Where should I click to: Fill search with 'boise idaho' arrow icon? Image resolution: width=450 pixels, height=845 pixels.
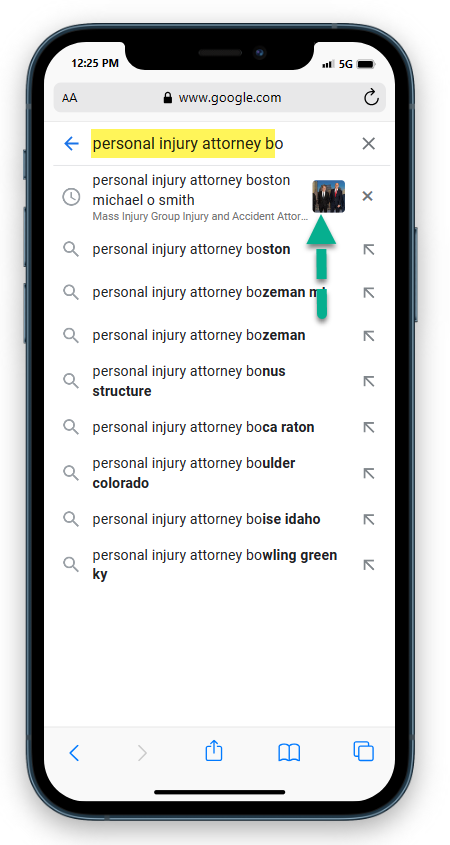pos(369,520)
